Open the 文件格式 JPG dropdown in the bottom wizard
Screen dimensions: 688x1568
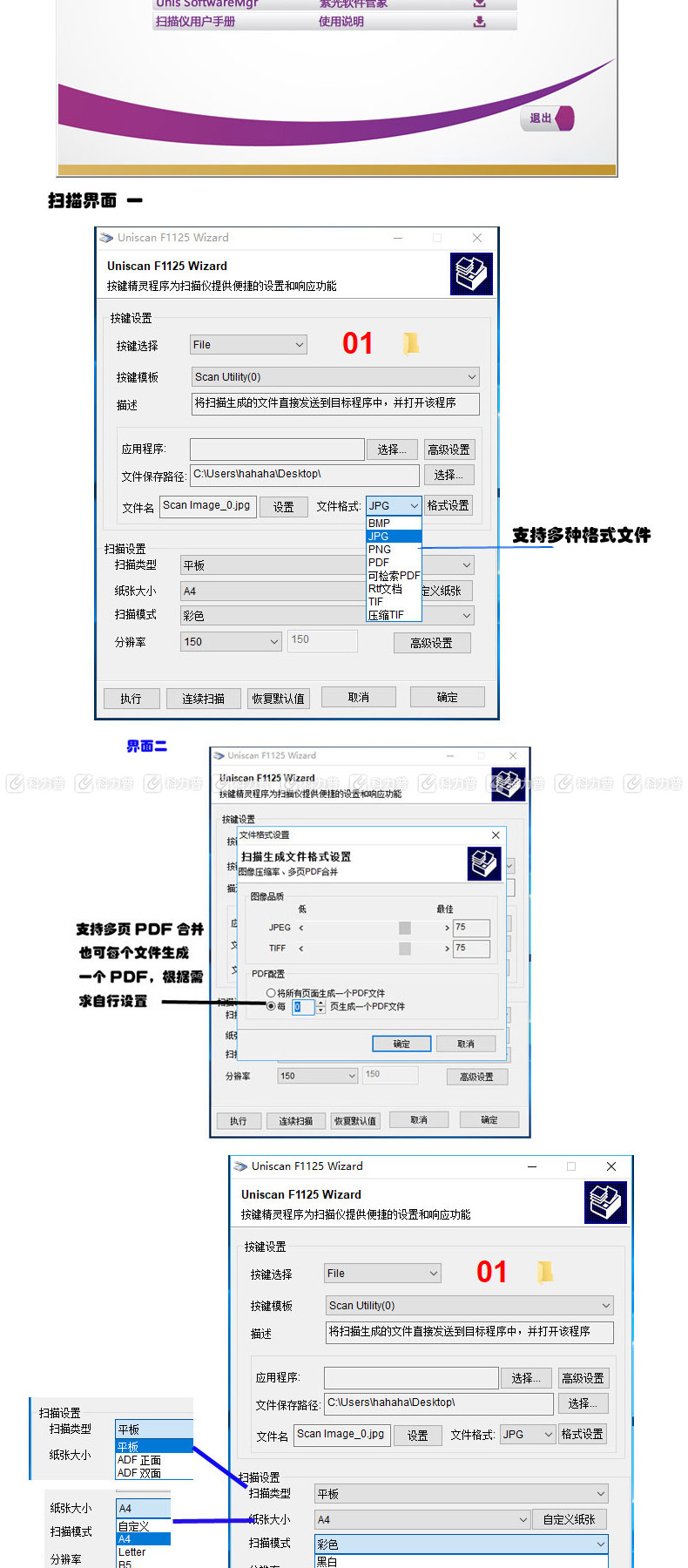pos(528,1434)
